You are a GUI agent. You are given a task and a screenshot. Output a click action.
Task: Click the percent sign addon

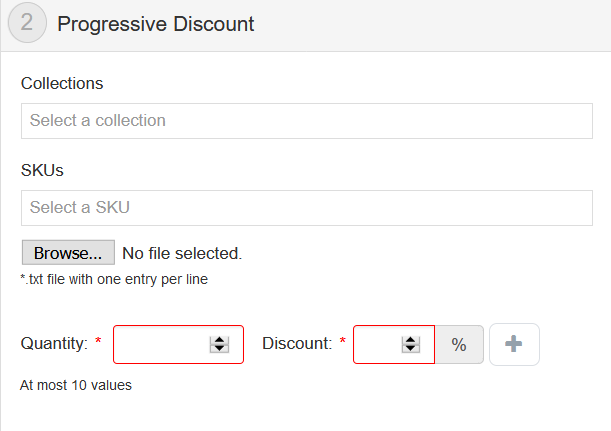point(459,345)
